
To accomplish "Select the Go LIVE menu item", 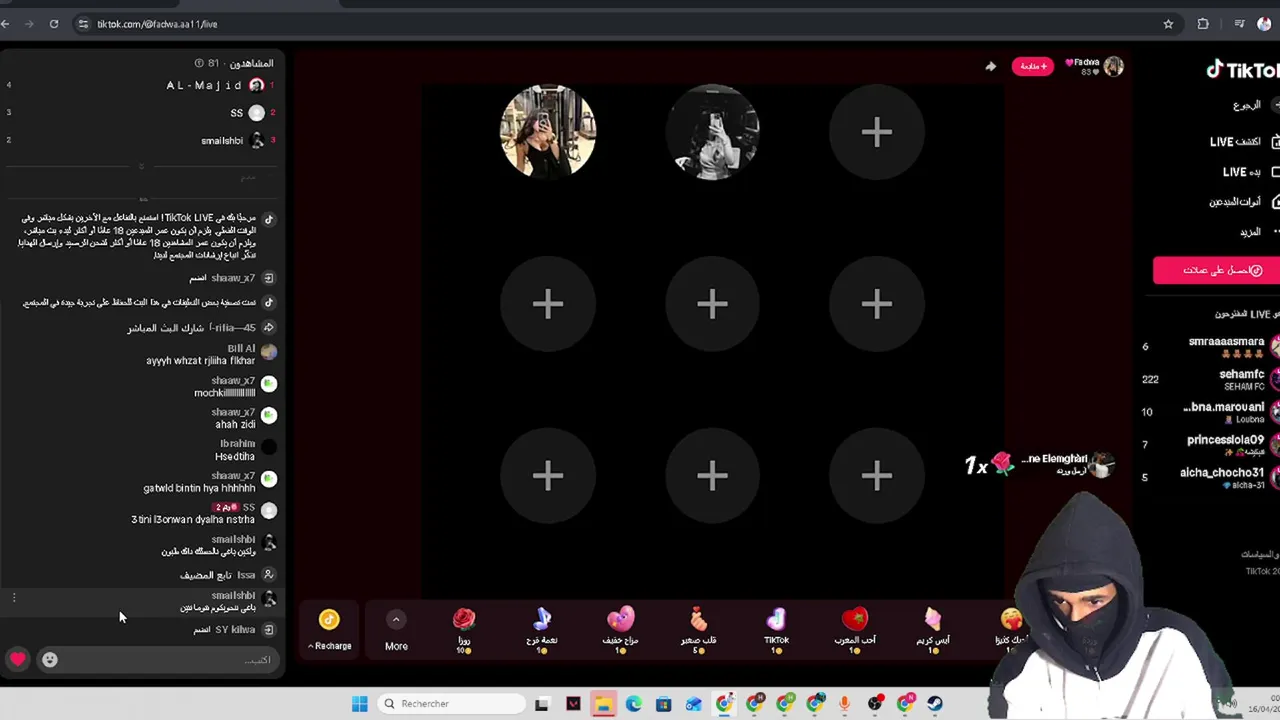I will pyautogui.click(x=1250, y=172).
